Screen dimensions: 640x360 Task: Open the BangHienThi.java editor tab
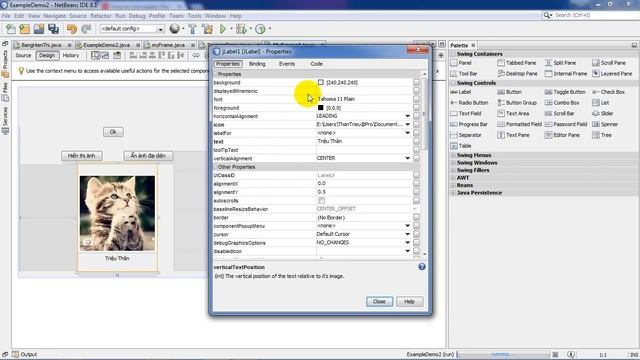(x=42, y=45)
